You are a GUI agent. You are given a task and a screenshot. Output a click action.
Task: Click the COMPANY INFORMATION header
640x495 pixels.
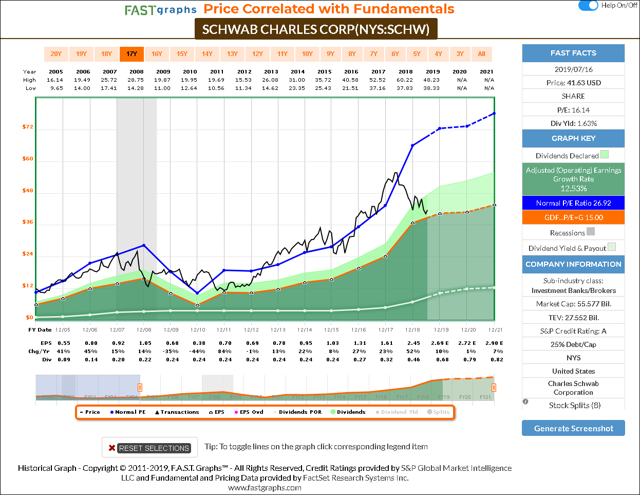click(x=573, y=264)
